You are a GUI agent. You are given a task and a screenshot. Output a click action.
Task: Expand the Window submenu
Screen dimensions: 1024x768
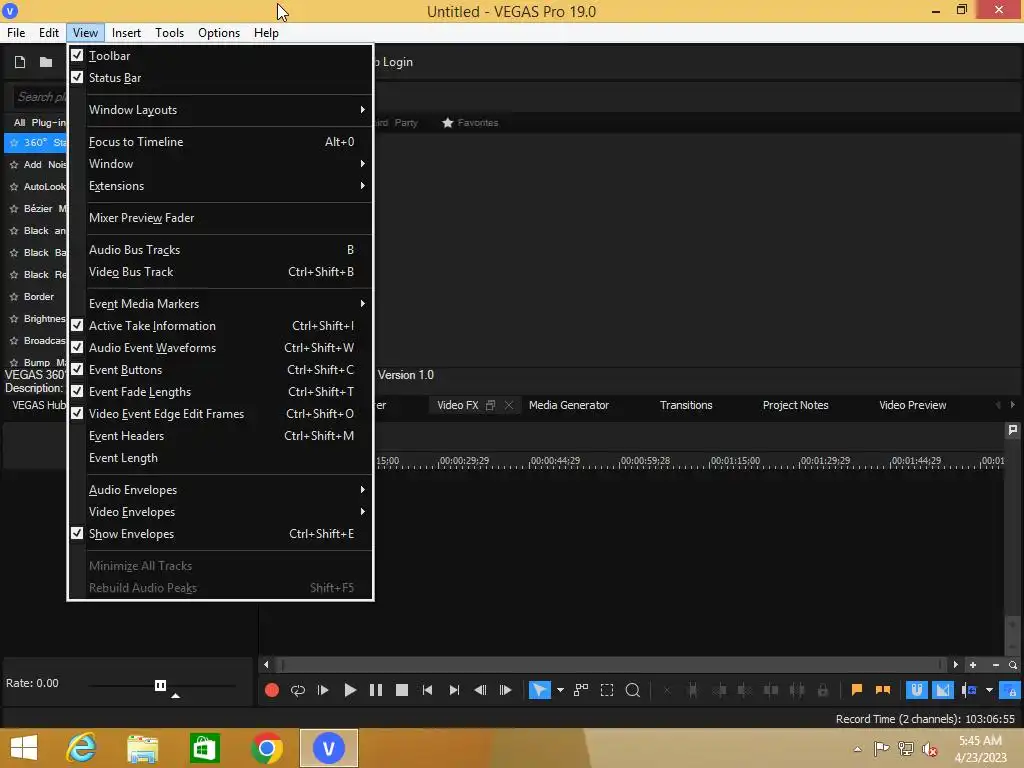(221, 164)
